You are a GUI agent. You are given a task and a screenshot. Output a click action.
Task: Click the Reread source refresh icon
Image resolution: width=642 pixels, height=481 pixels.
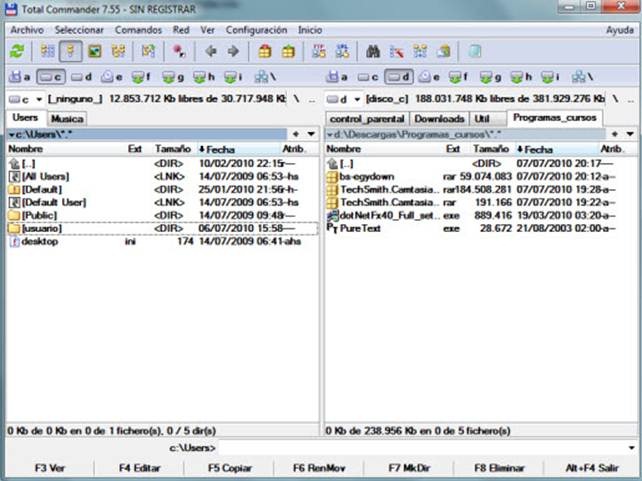tap(17, 51)
